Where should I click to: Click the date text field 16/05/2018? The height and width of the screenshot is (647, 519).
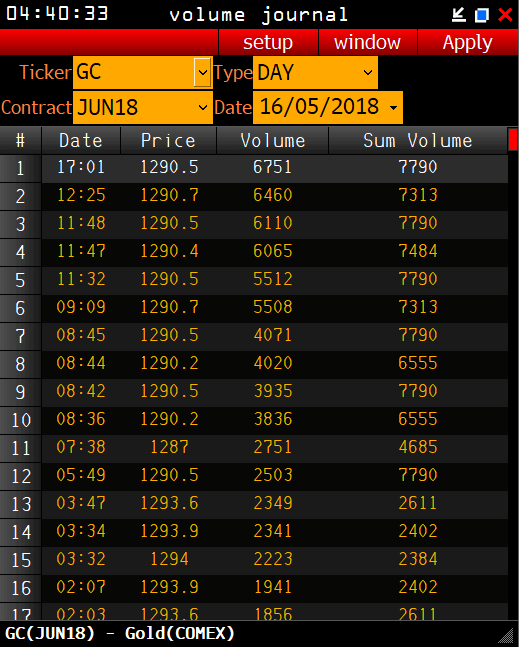(319, 107)
